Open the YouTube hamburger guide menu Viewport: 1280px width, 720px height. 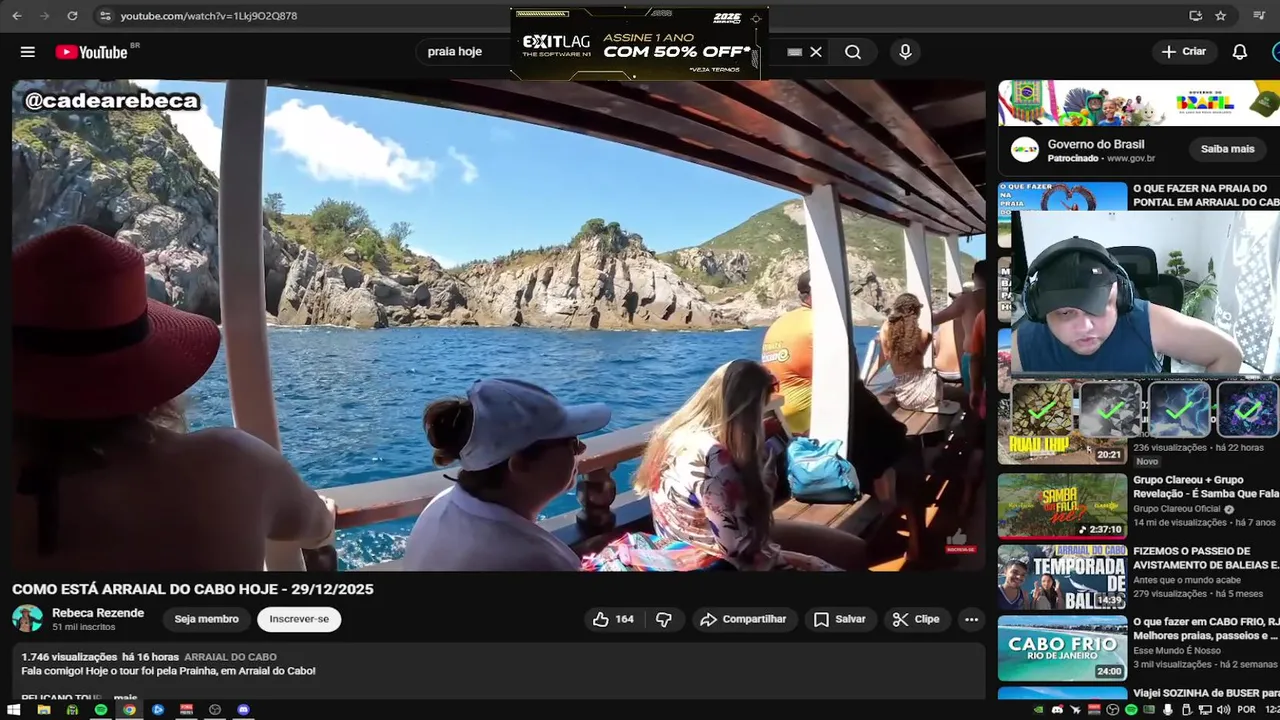click(28, 52)
